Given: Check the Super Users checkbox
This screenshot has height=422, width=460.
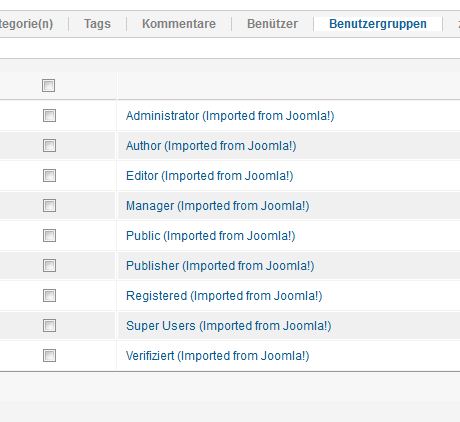Looking at the screenshot, I should 49,326.
